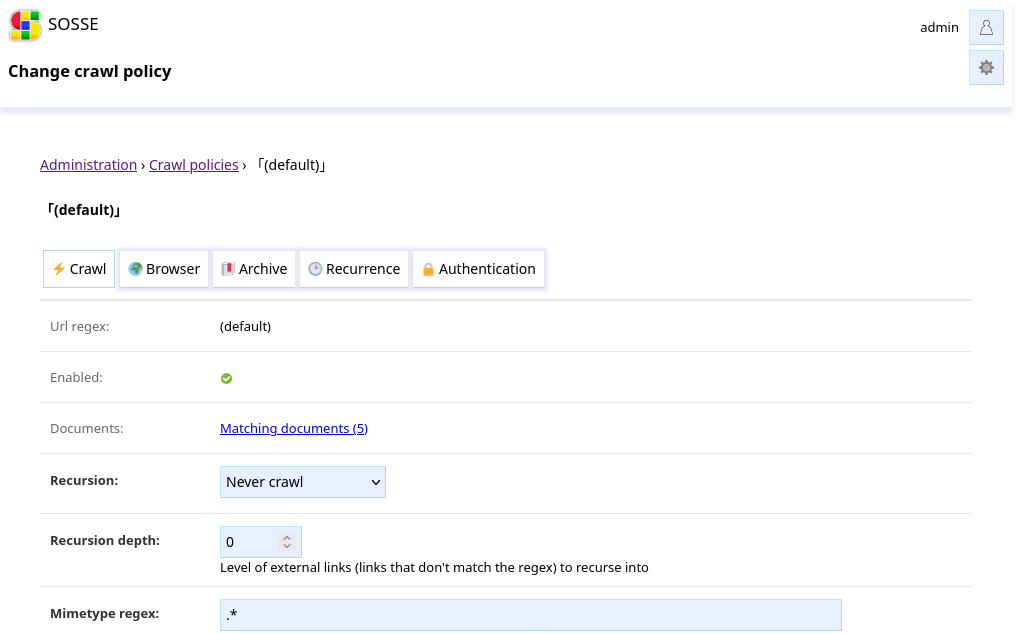Click the Enabled label
1024x634 pixels.
(x=76, y=377)
